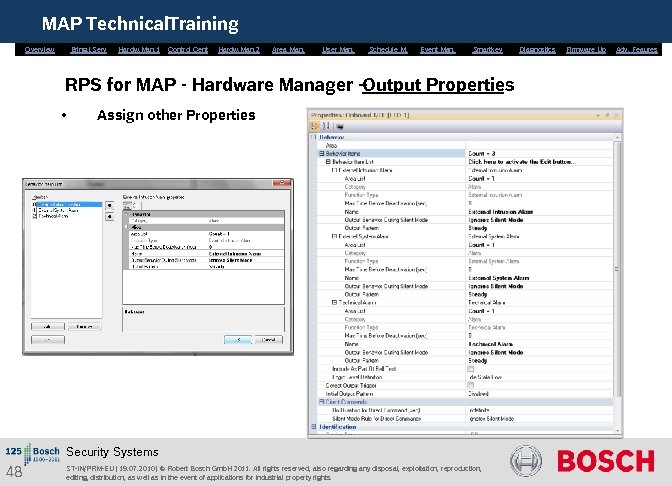Select Logic Level Definition row
The height and width of the screenshot is (486, 672).
465,377
